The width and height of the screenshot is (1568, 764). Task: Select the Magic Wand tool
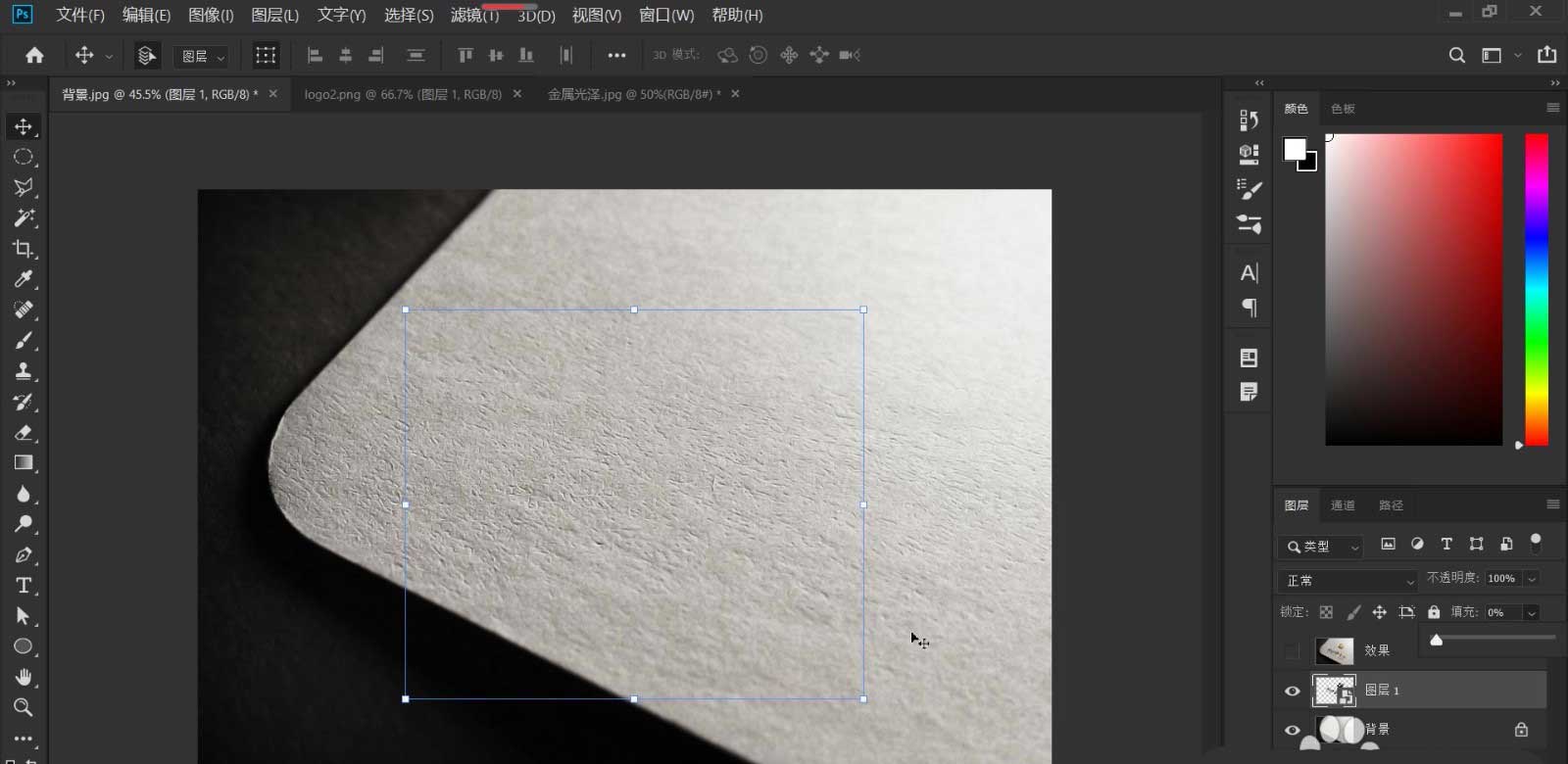24,217
